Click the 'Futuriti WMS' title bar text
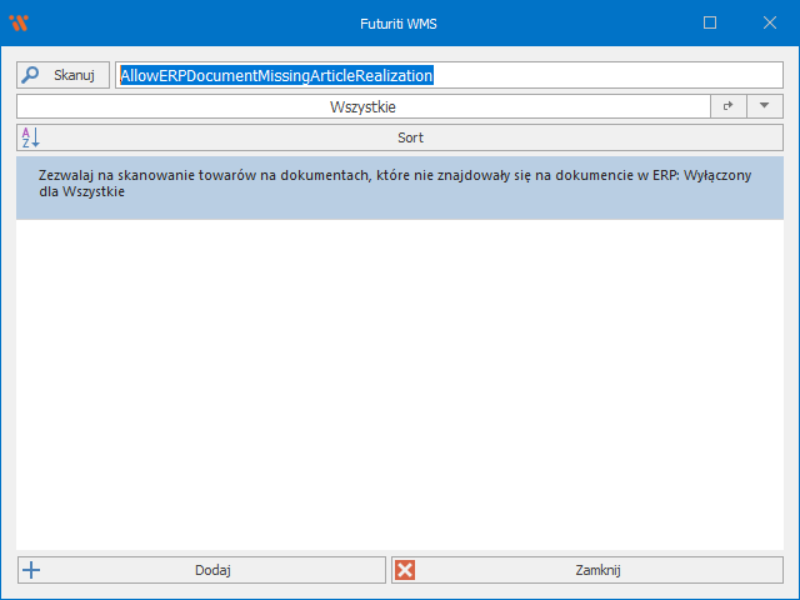 [x=399, y=23]
